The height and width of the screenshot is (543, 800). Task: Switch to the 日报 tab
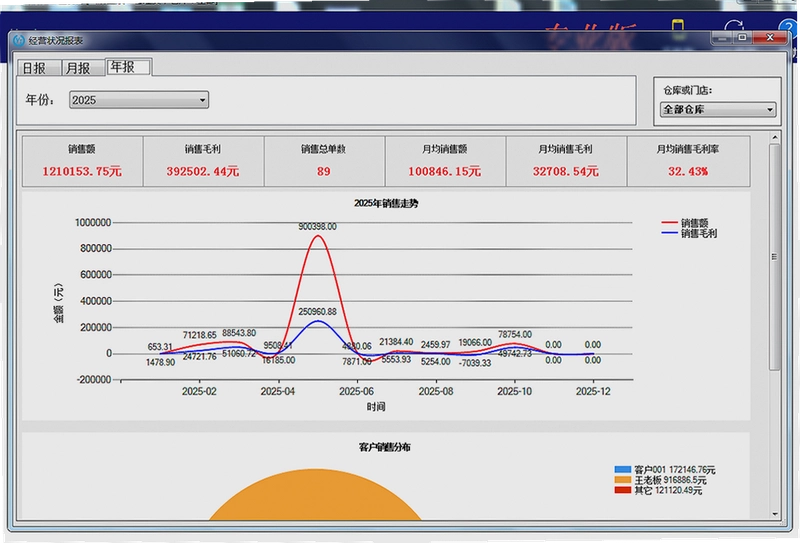(39, 68)
